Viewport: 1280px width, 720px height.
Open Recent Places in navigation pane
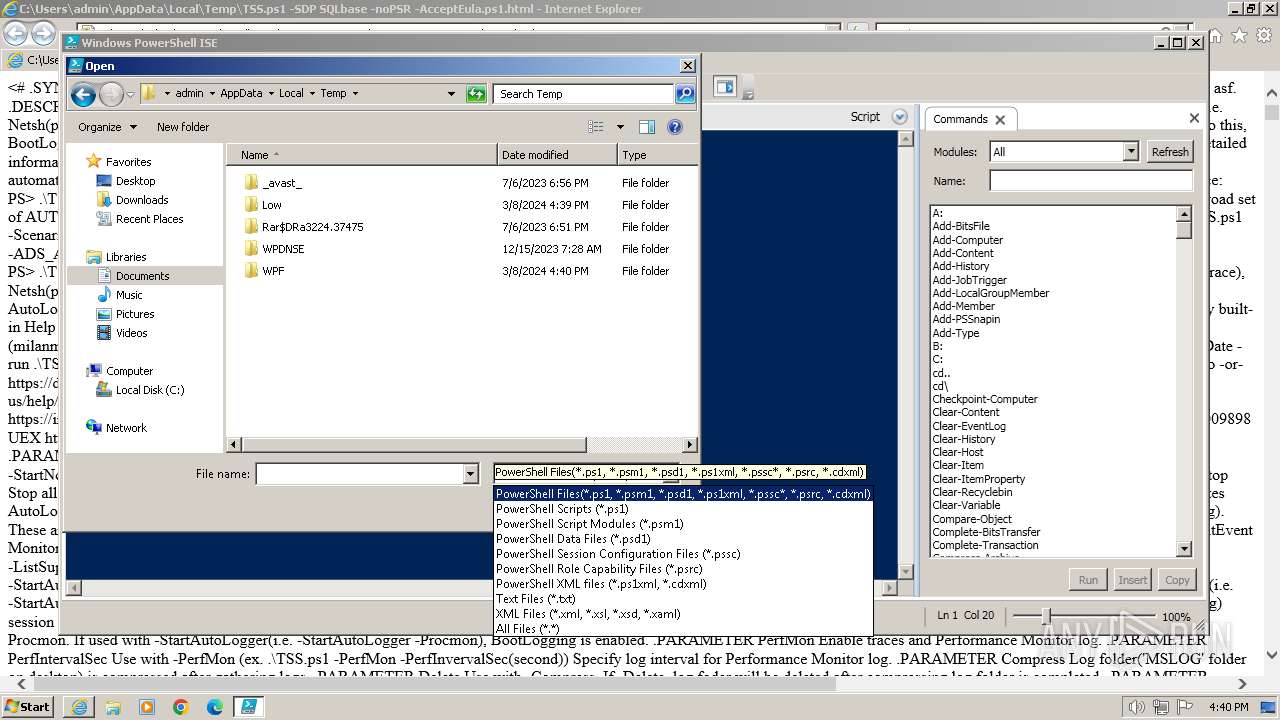[149, 219]
